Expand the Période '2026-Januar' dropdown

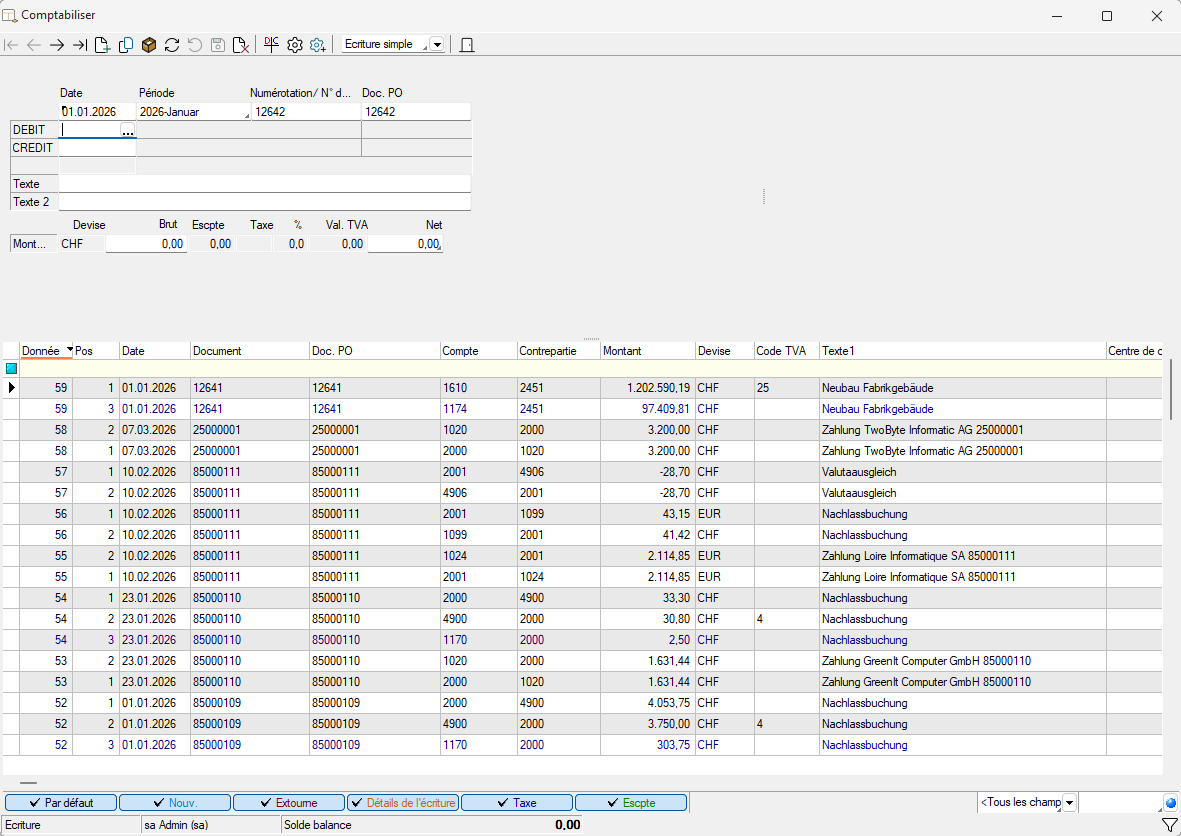tap(244, 114)
